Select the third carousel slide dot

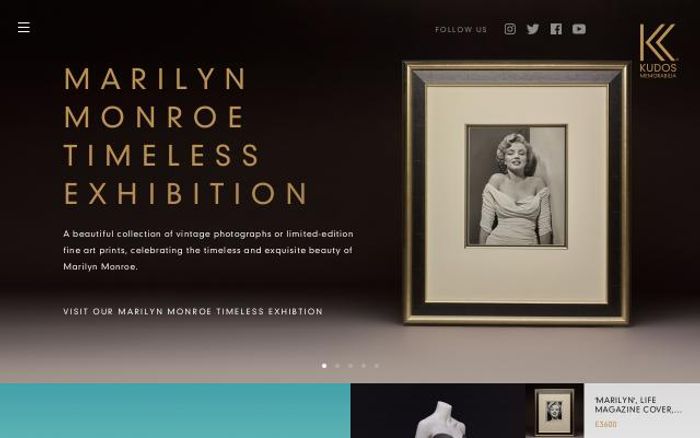point(350,366)
